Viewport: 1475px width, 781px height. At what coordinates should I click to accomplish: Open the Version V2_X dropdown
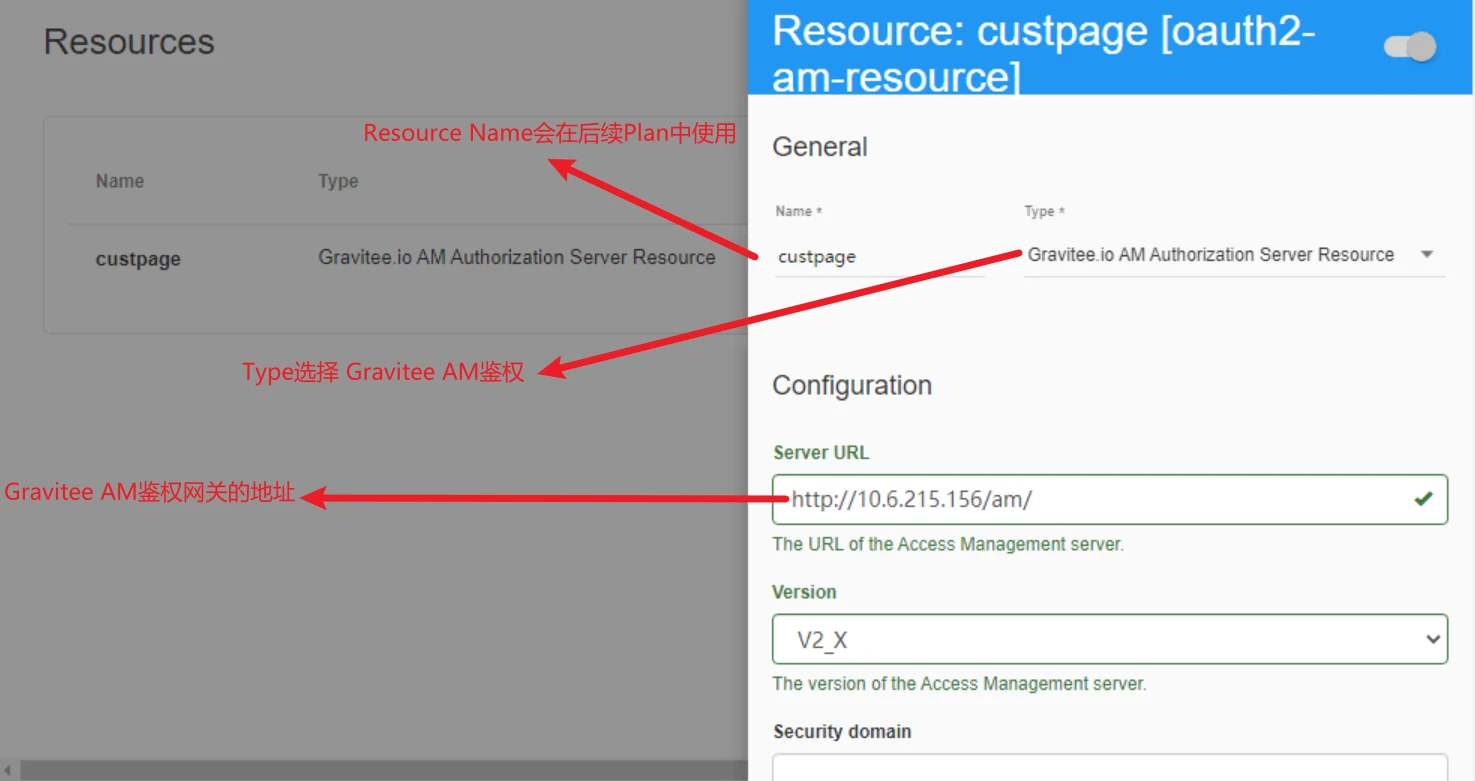click(x=1110, y=639)
